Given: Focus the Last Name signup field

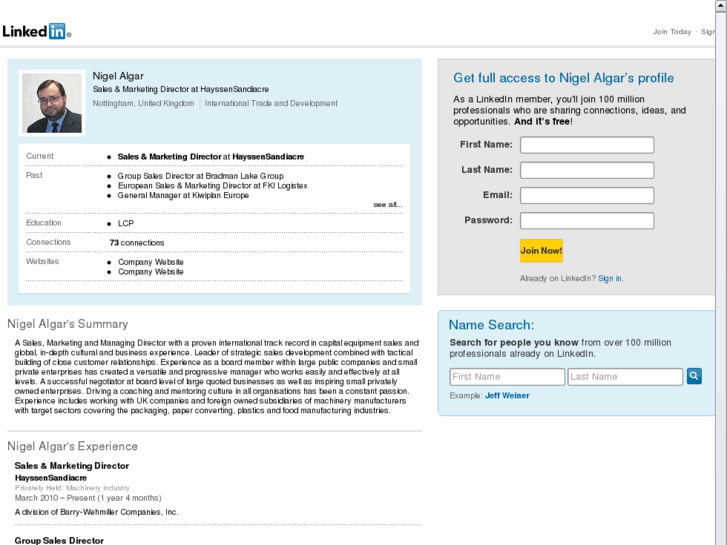Looking at the screenshot, I should pyautogui.click(x=587, y=170).
